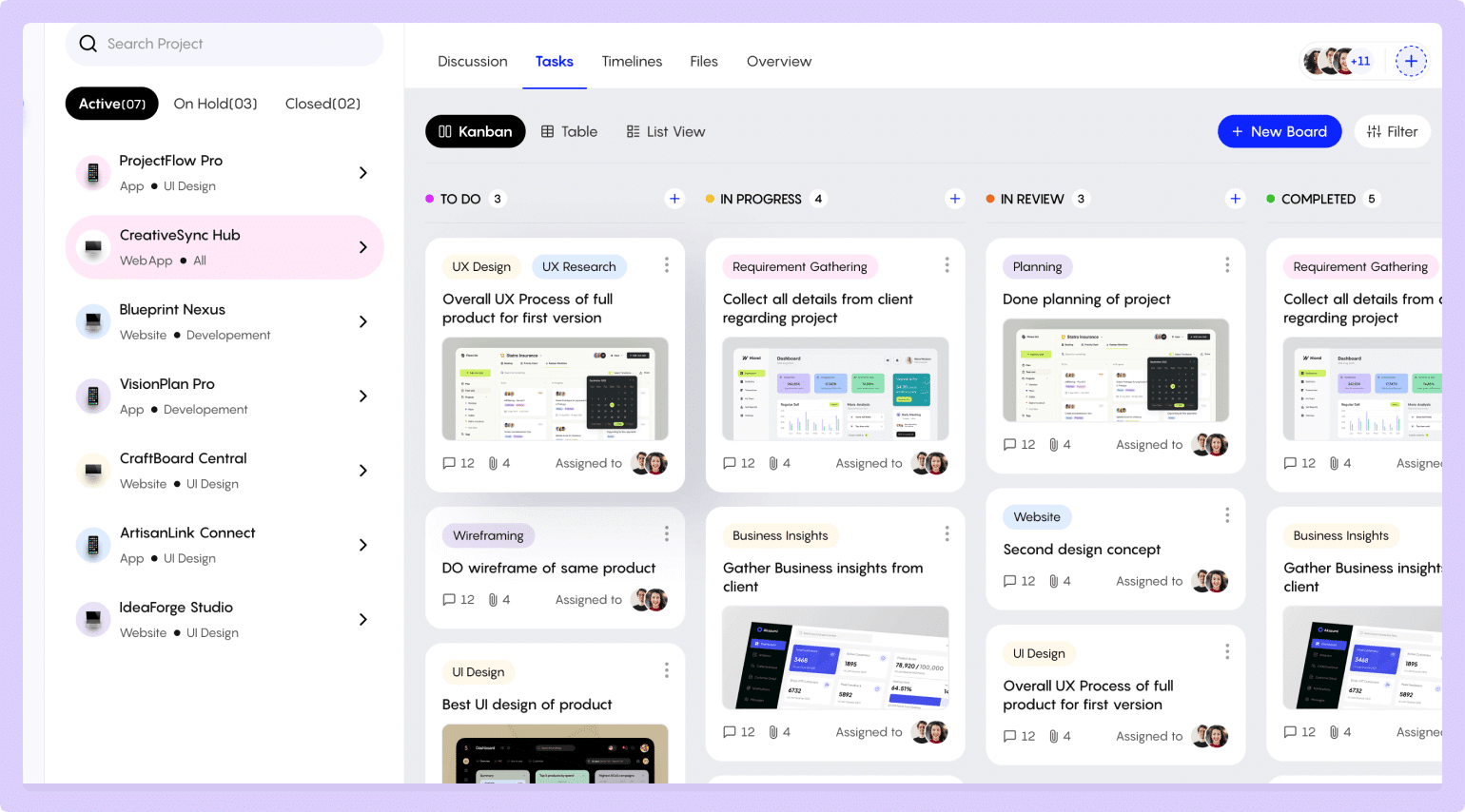Click the search magnifier icon
The height and width of the screenshot is (812, 1465).
click(x=88, y=44)
